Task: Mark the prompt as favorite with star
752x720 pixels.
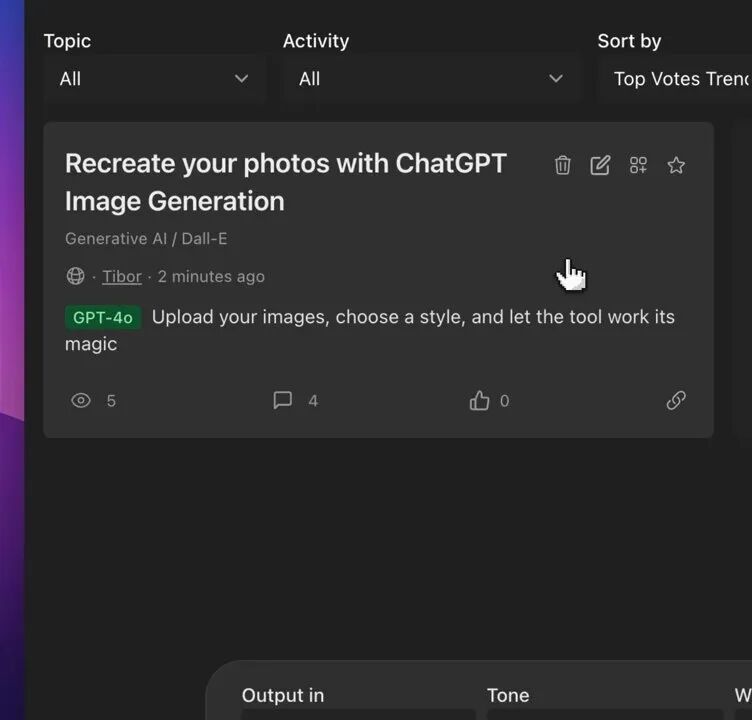Action: pyautogui.click(x=676, y=165)
